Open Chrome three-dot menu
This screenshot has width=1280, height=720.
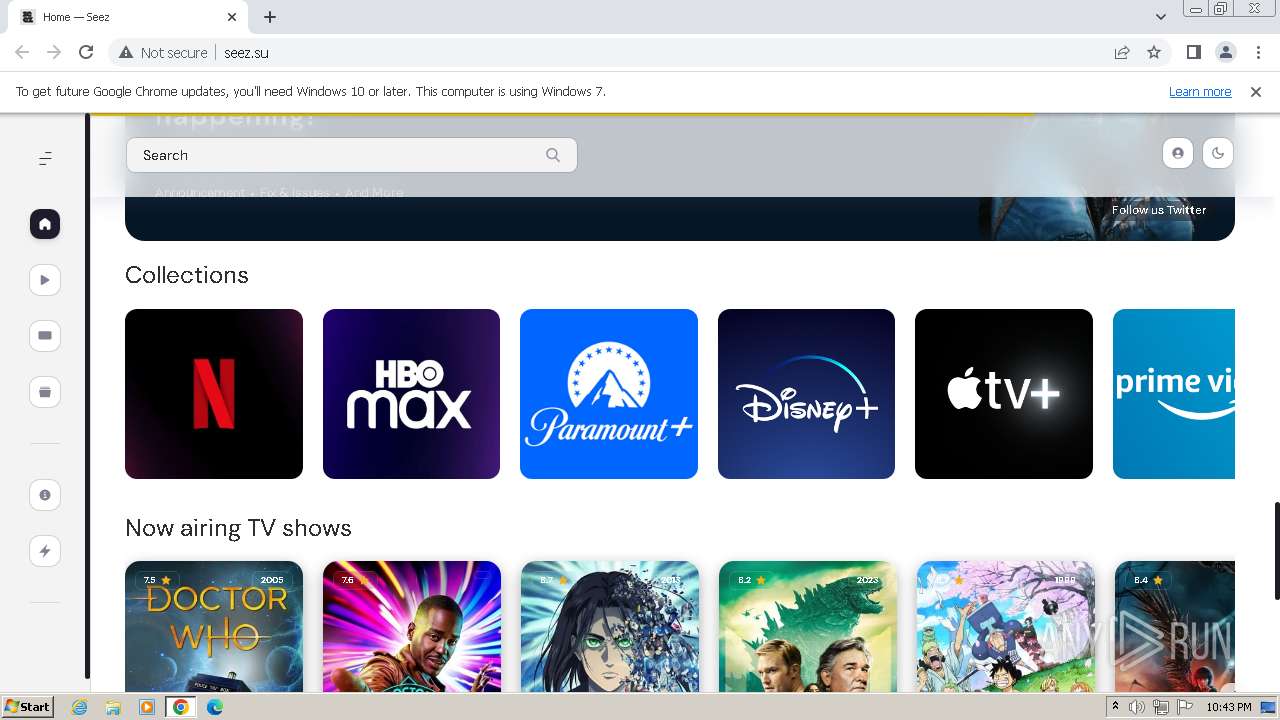coord(1258,52)
